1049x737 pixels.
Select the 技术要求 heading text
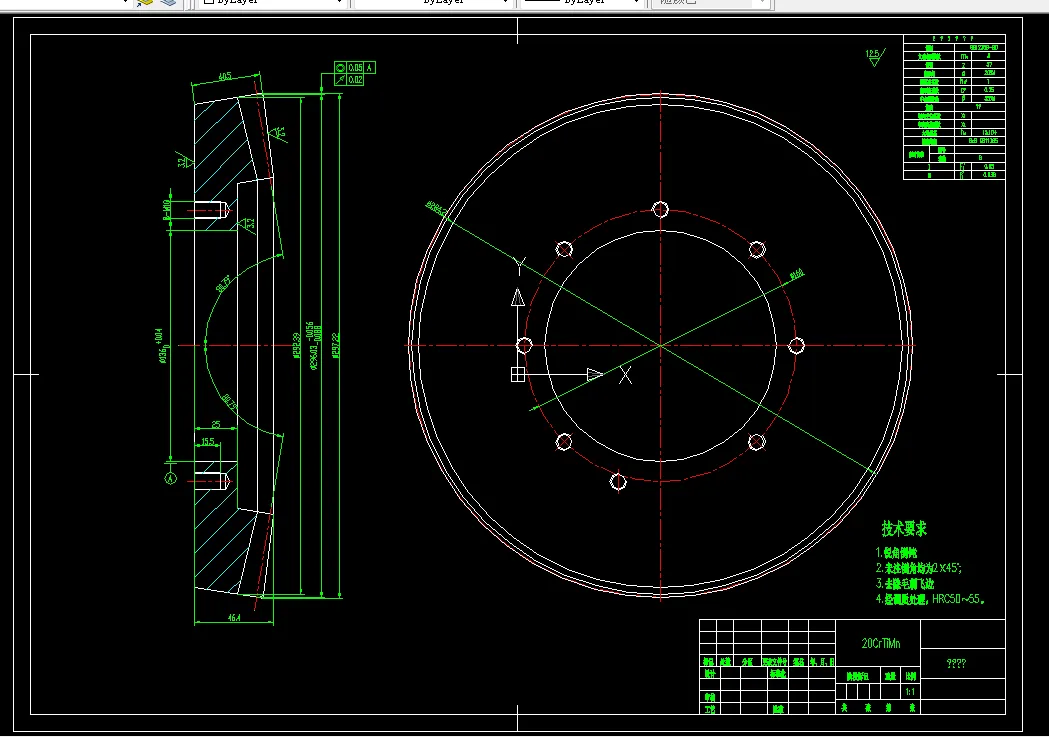coord(904,529)
